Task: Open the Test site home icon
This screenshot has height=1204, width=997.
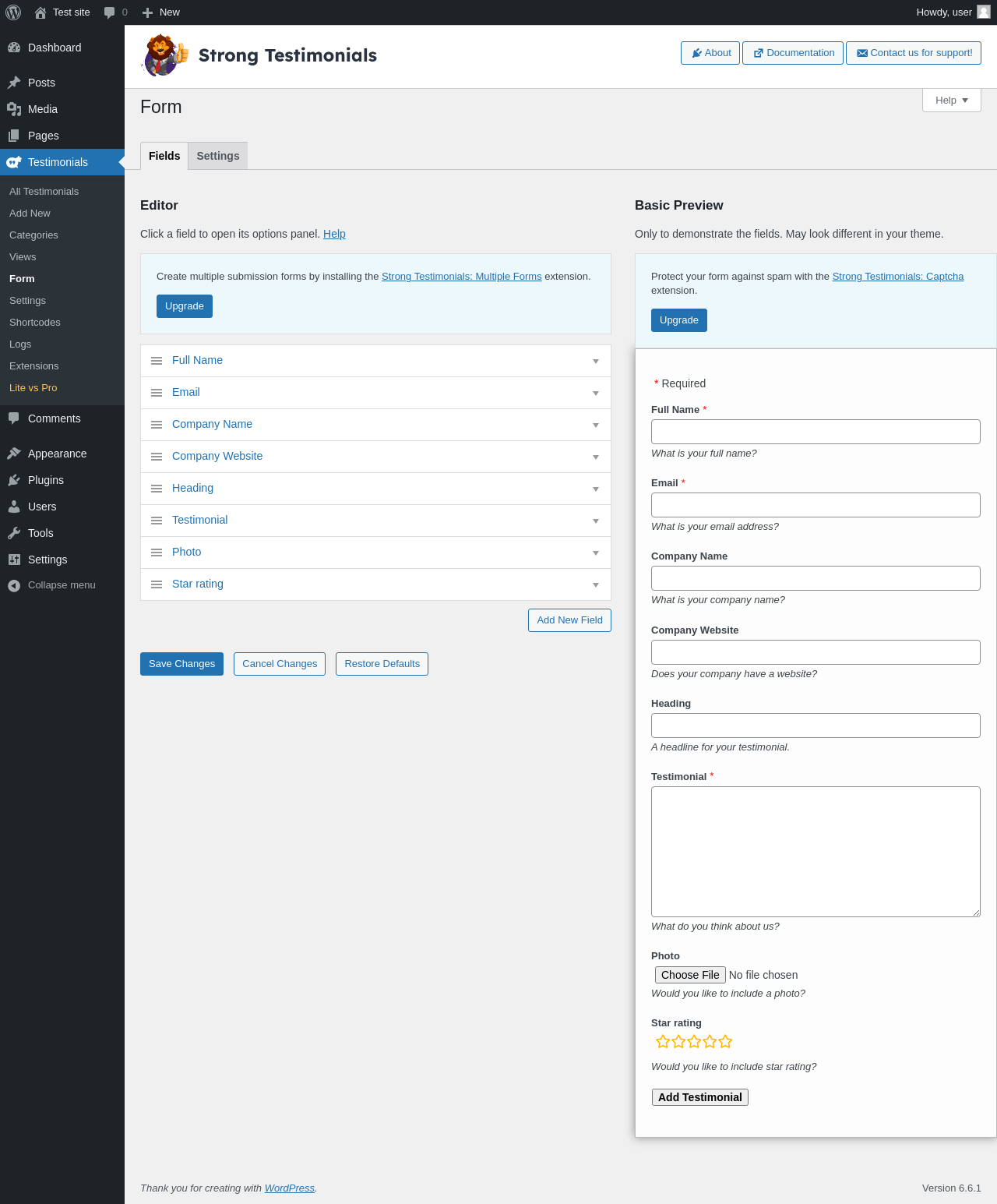Action: (41, 12)
